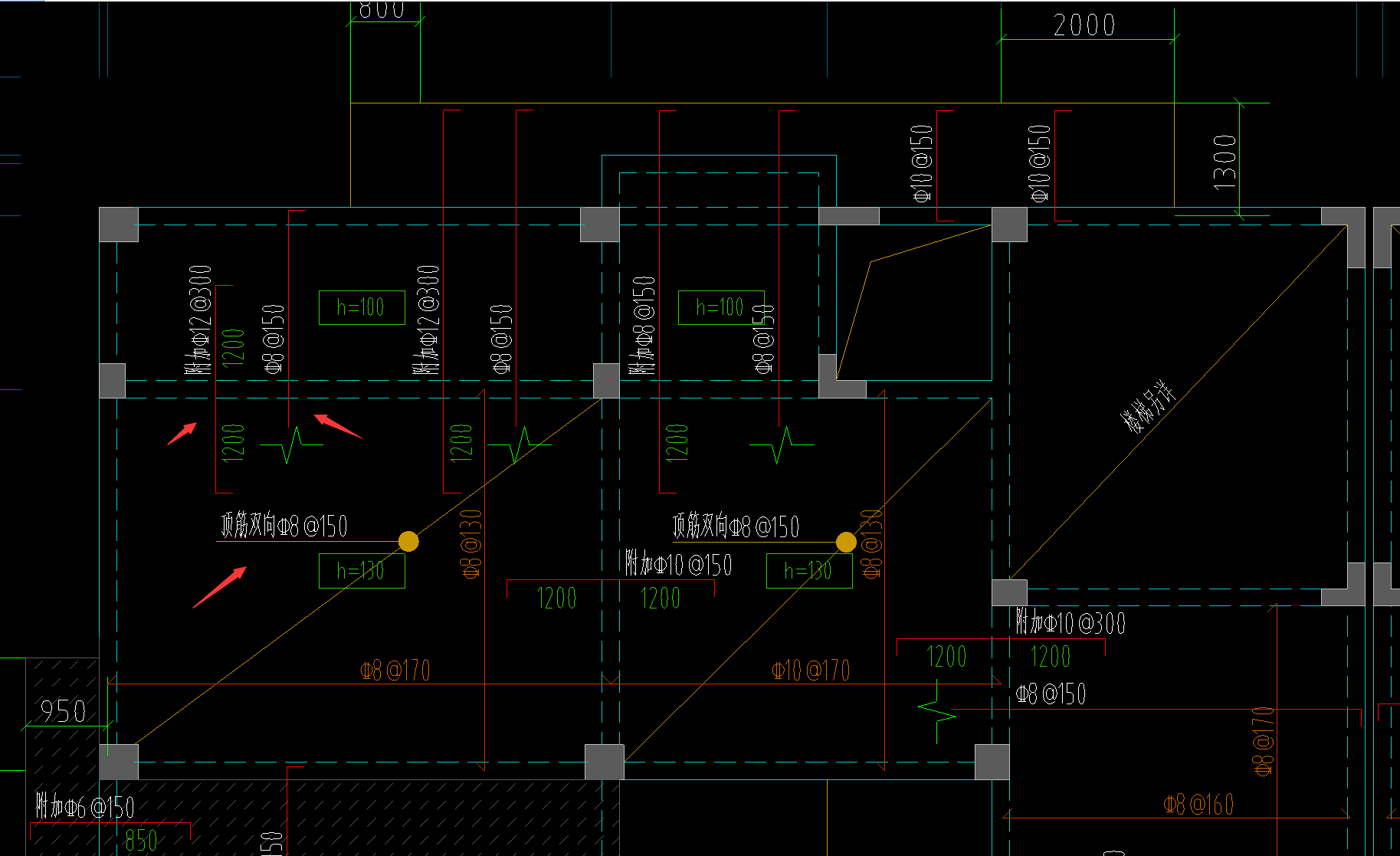
Task: Select the left vertical orange Φ8@130 label
Action: (470, 543)
